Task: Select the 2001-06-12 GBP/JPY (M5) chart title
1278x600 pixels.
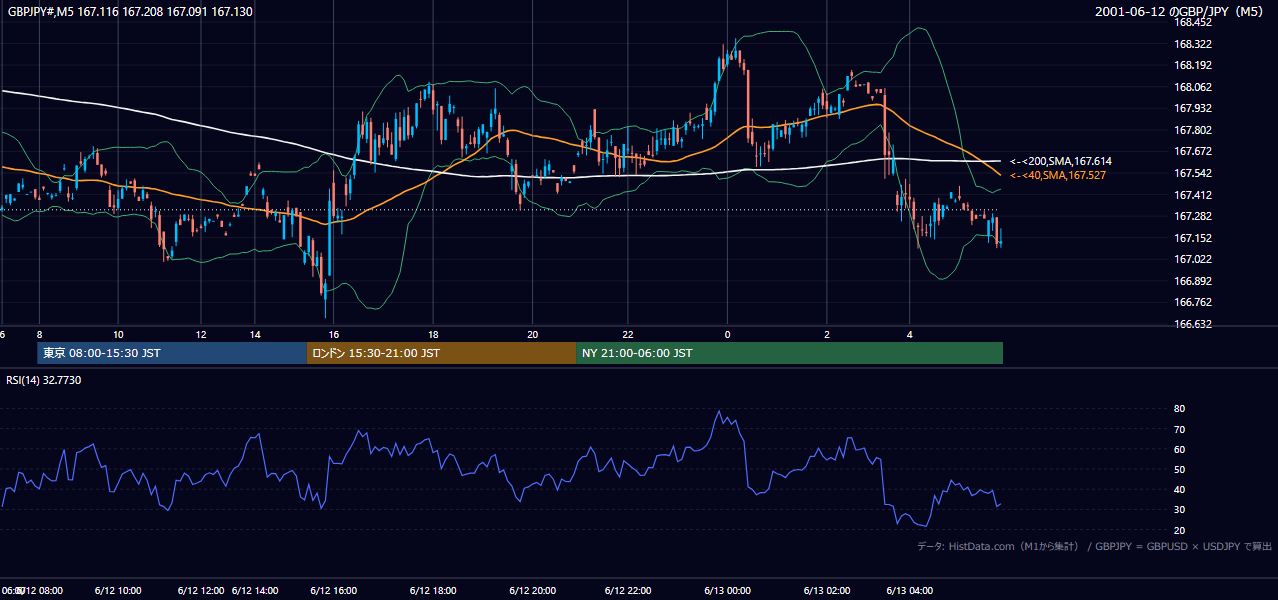Action: coord(1180,12)
